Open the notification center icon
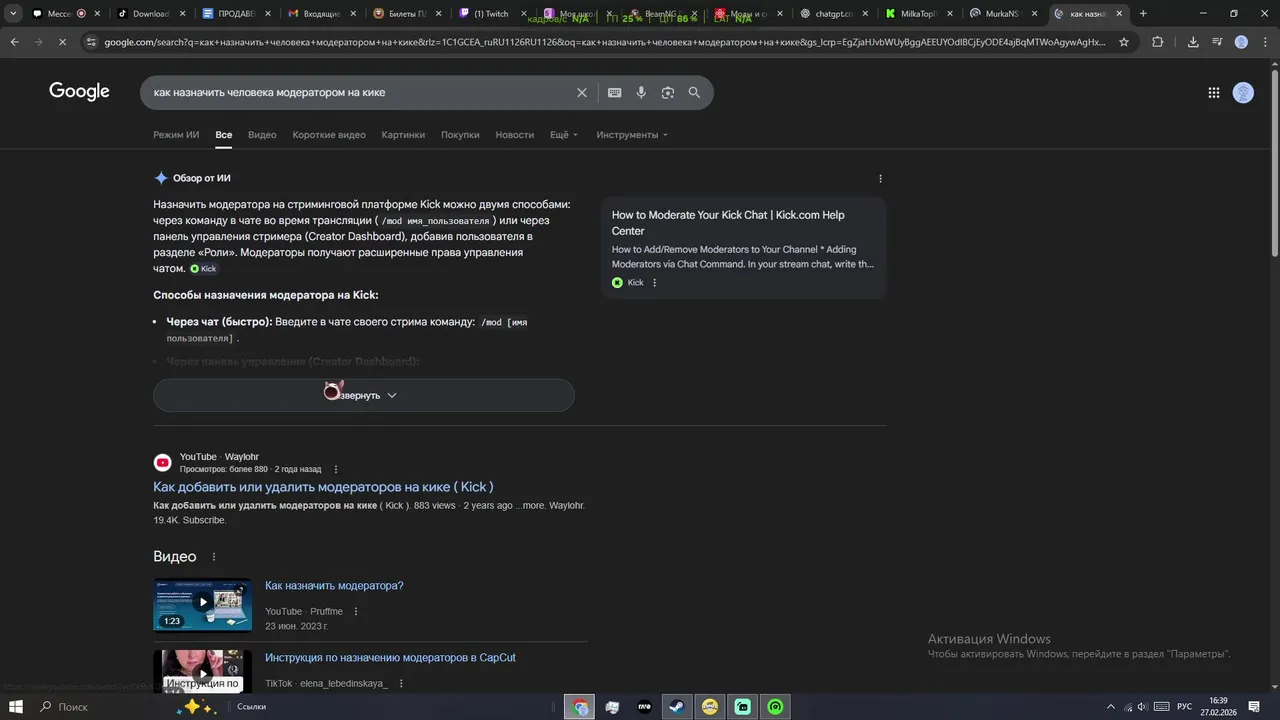Screen dimensions: 1280x720 tap(1254, 707)
